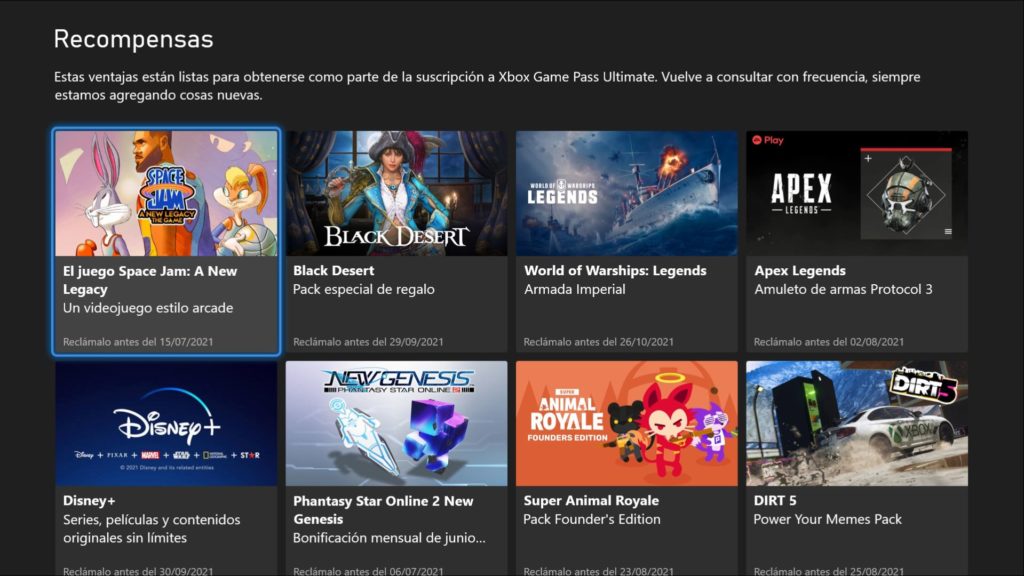Open the Space Jam: A New Legacy artwork
Screen dimensions: 1024x576
pos(167,193)
